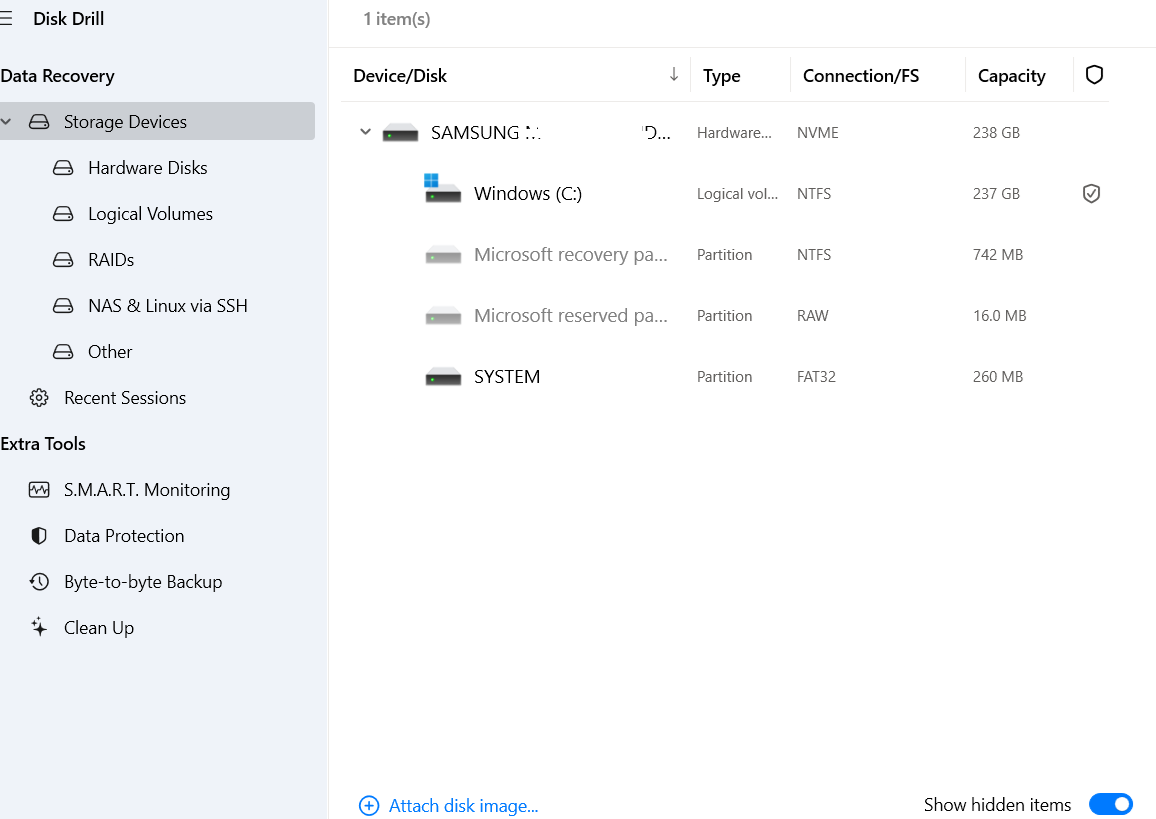Click the Logical vol... type cell

(737, 194)
